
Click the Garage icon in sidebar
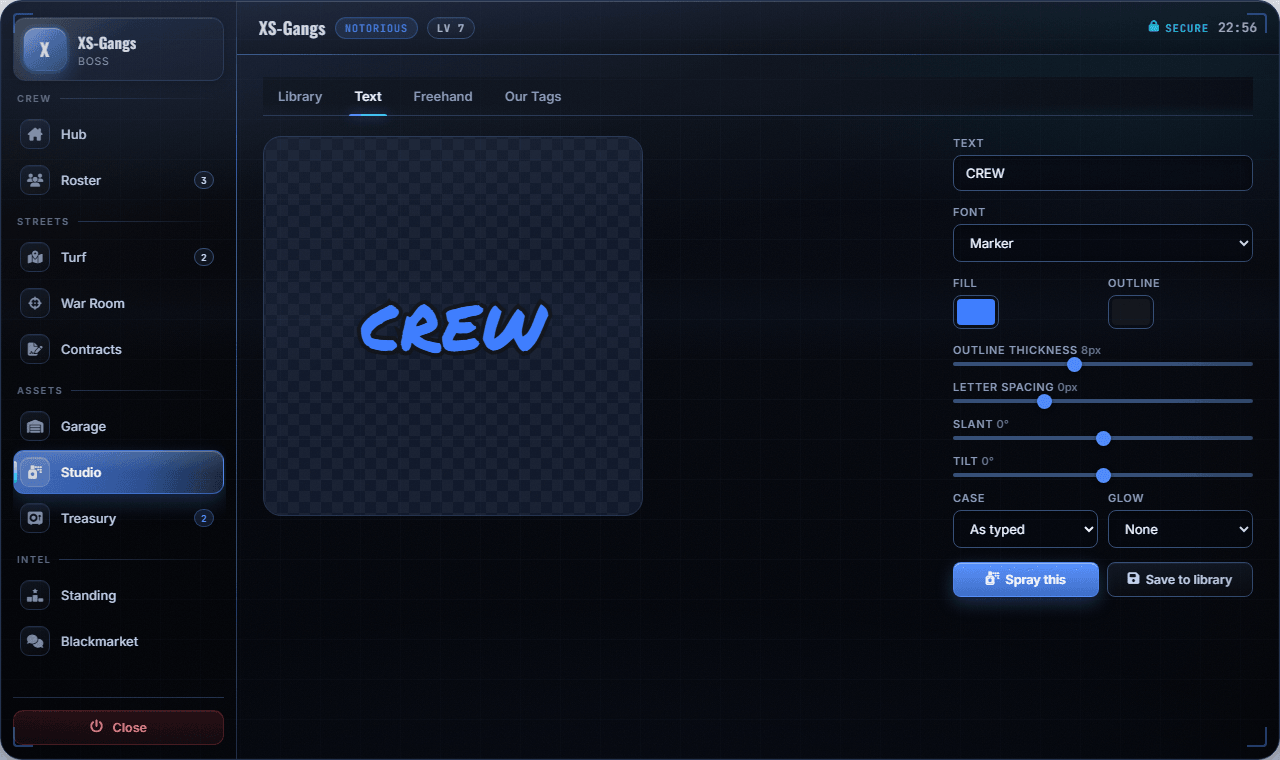click(x=35, y=426)
